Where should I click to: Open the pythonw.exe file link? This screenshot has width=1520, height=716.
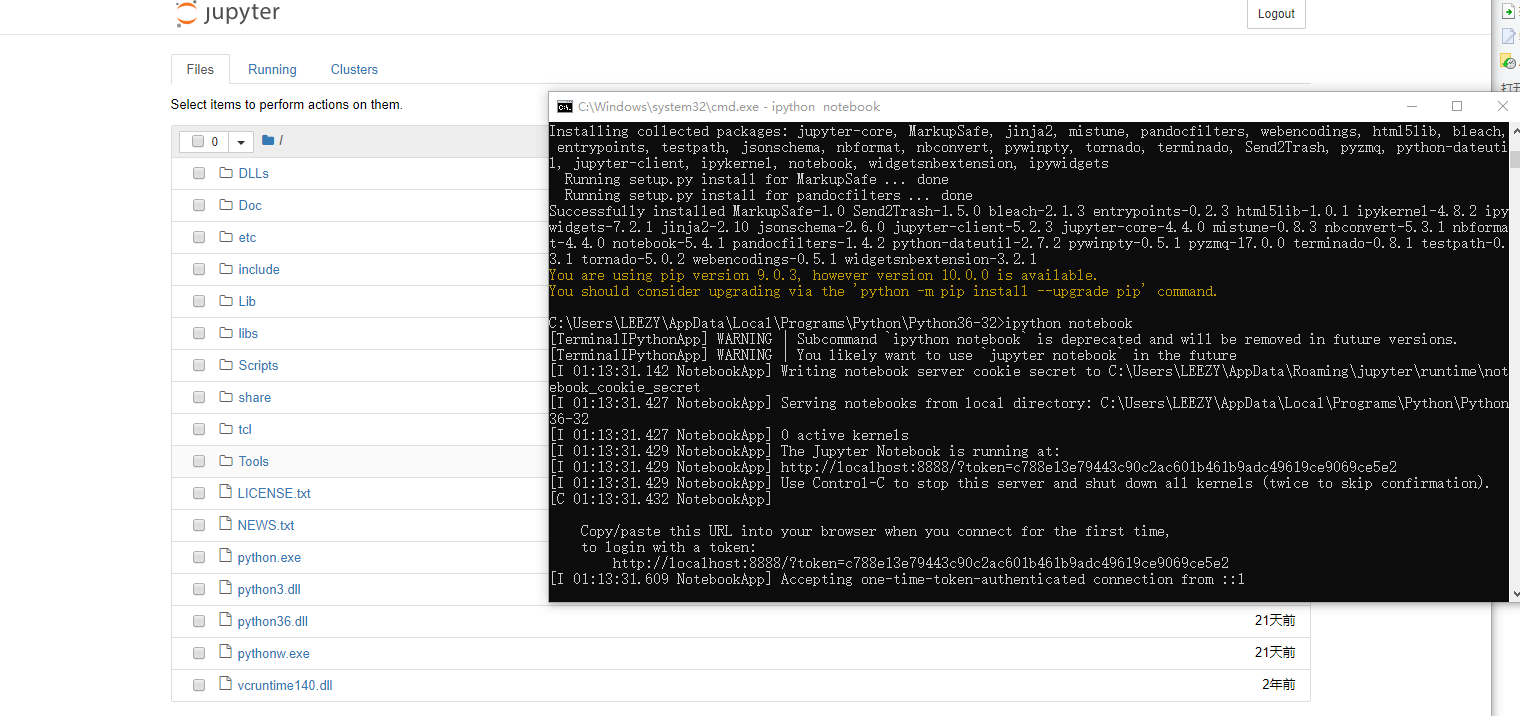tap(274, 653)
